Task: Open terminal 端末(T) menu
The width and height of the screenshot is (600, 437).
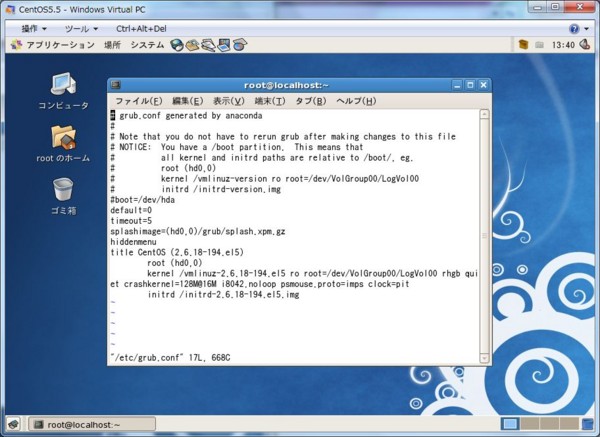Action: pyautogui.click(x=270, y=101)
